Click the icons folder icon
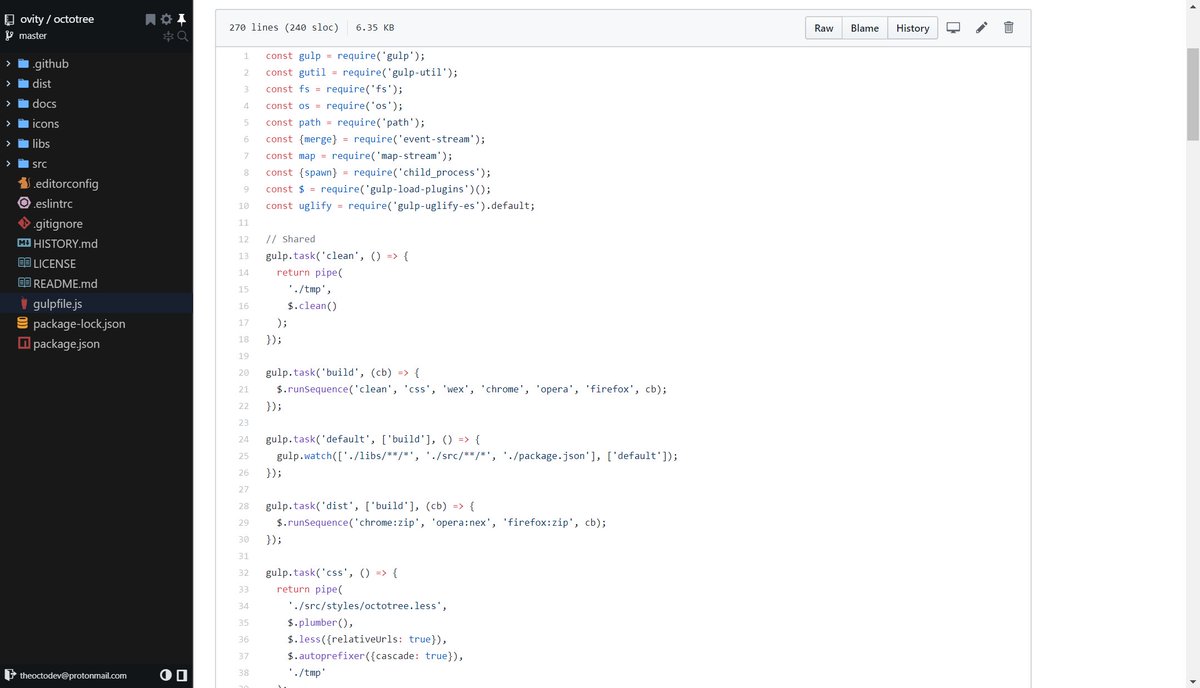This screenshot has height=688, width=1200. click(24, 124)
